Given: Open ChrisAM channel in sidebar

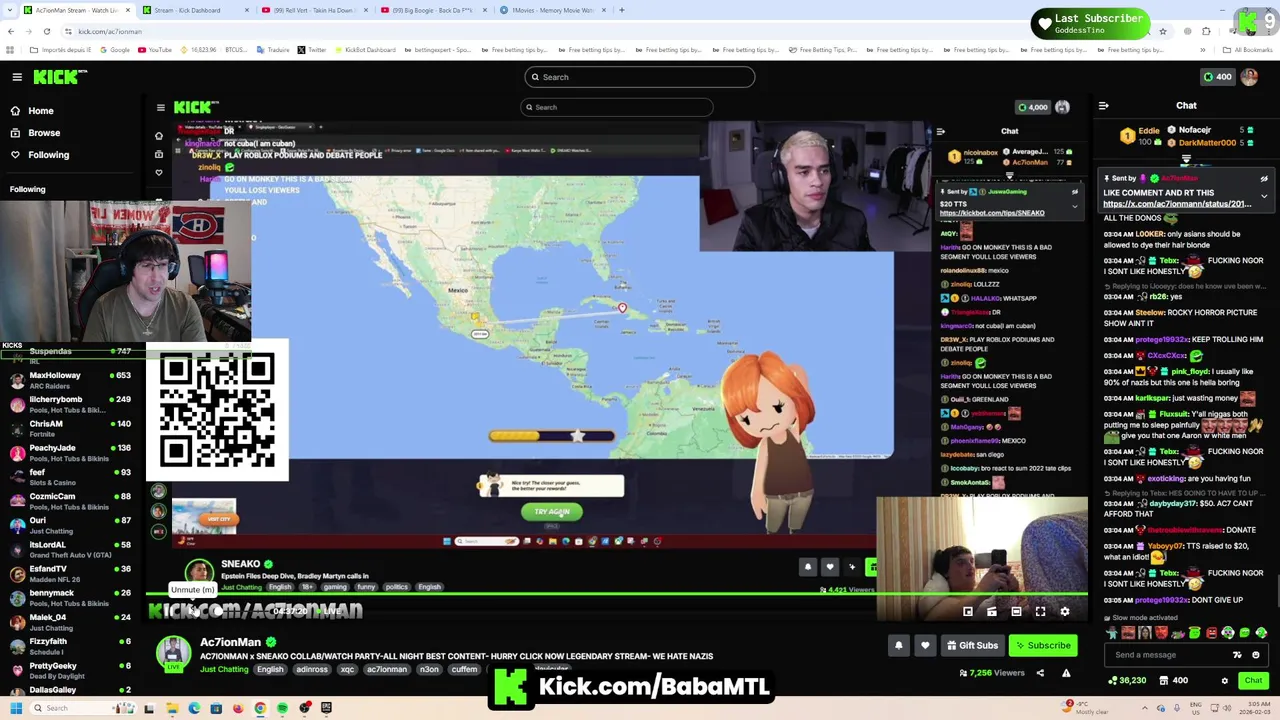Looking at the screenshot, I should tap(70, 429).
